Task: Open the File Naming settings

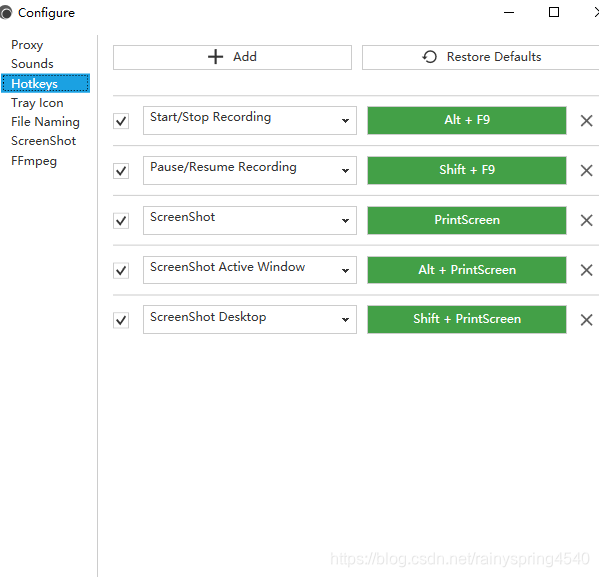Action: point(45,122)
